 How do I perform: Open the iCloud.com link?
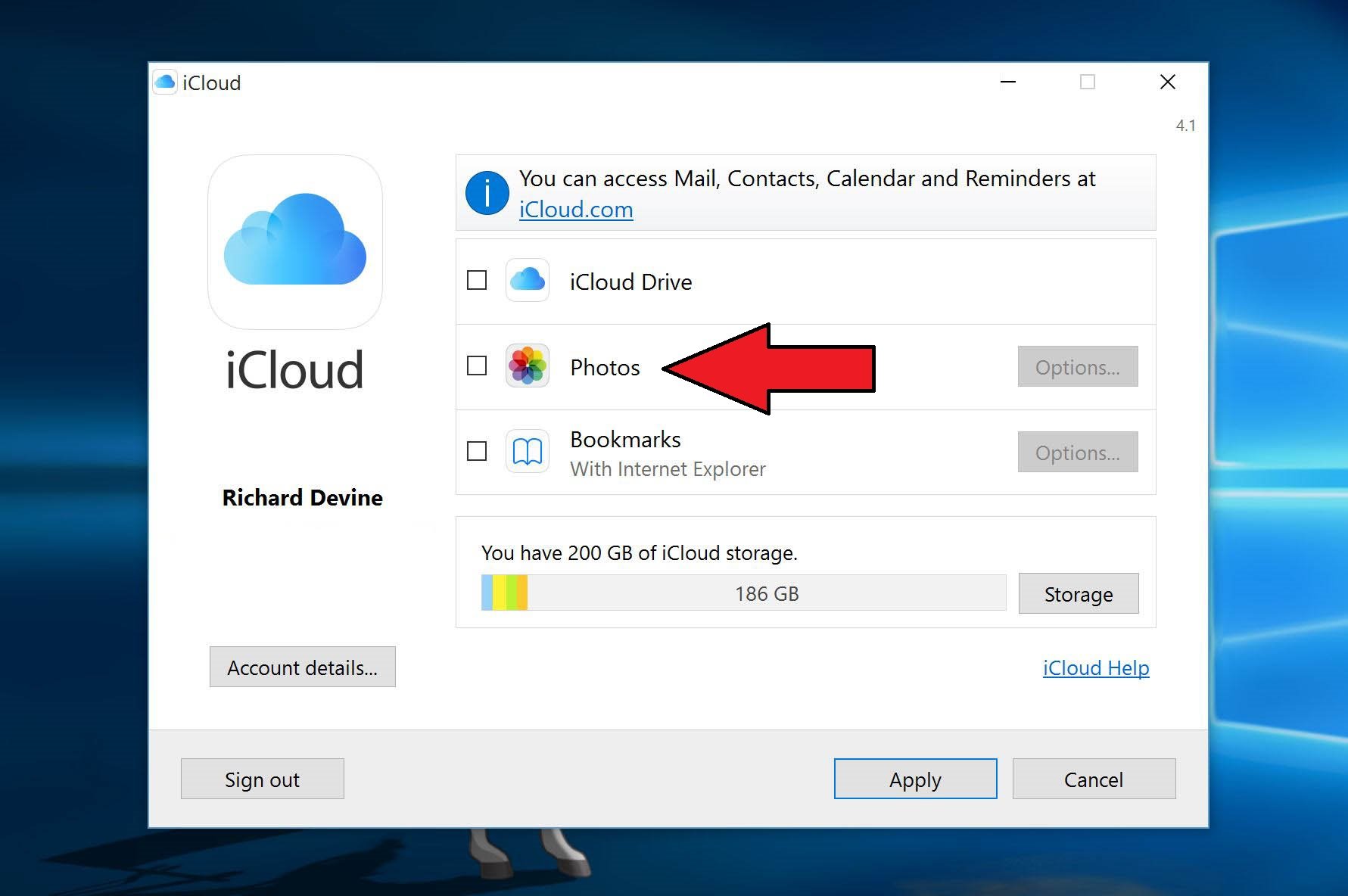[576, 210]
